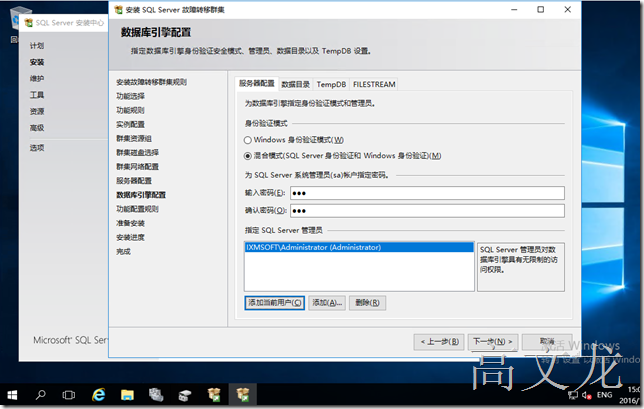This screenshot has width=644, height=409.
Task: Switch to SQL Server 安装中心 taskbar icon
Action: click(214, 395)
